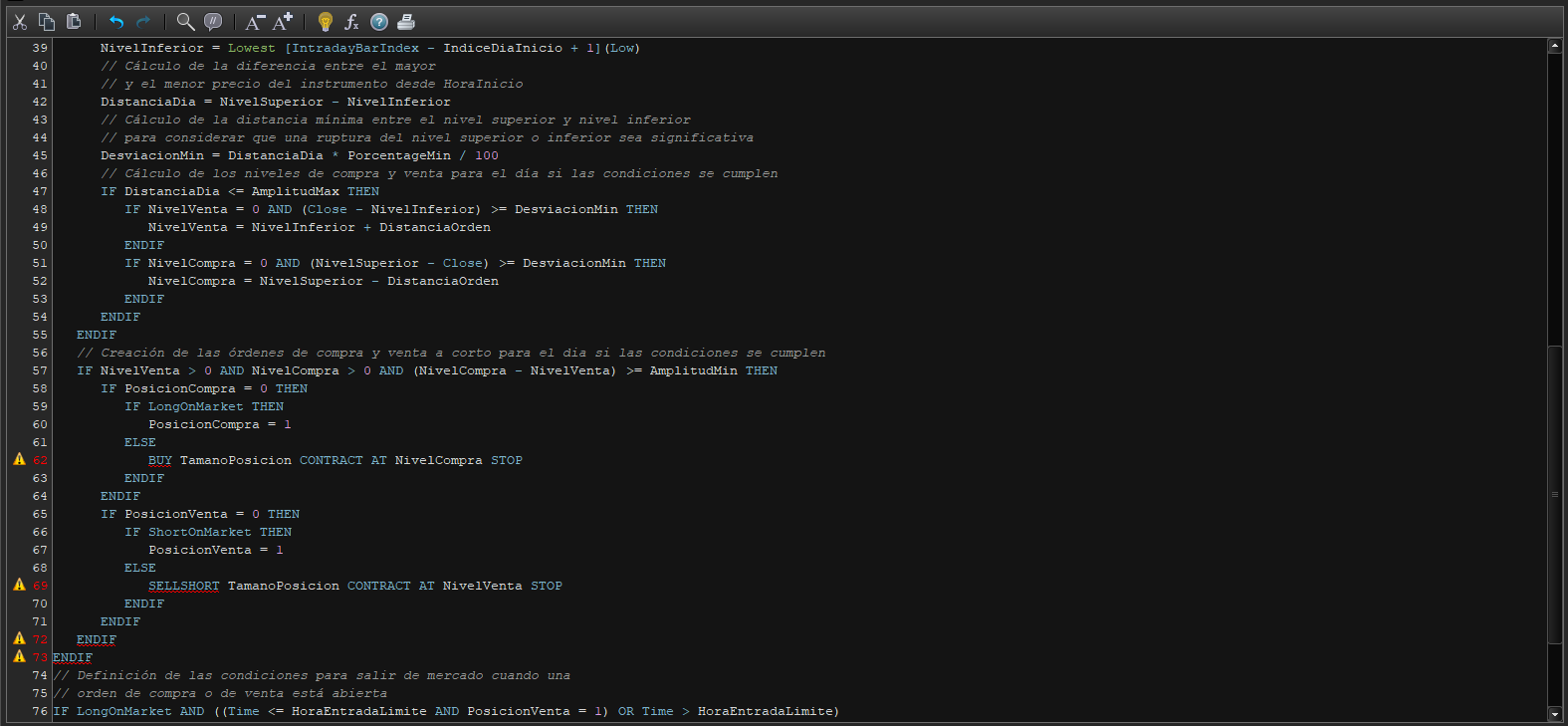1568x726 pixels.
Task: Click the BUY keyword on line 62
Action: pyautogui.click(x=160, y=460)
